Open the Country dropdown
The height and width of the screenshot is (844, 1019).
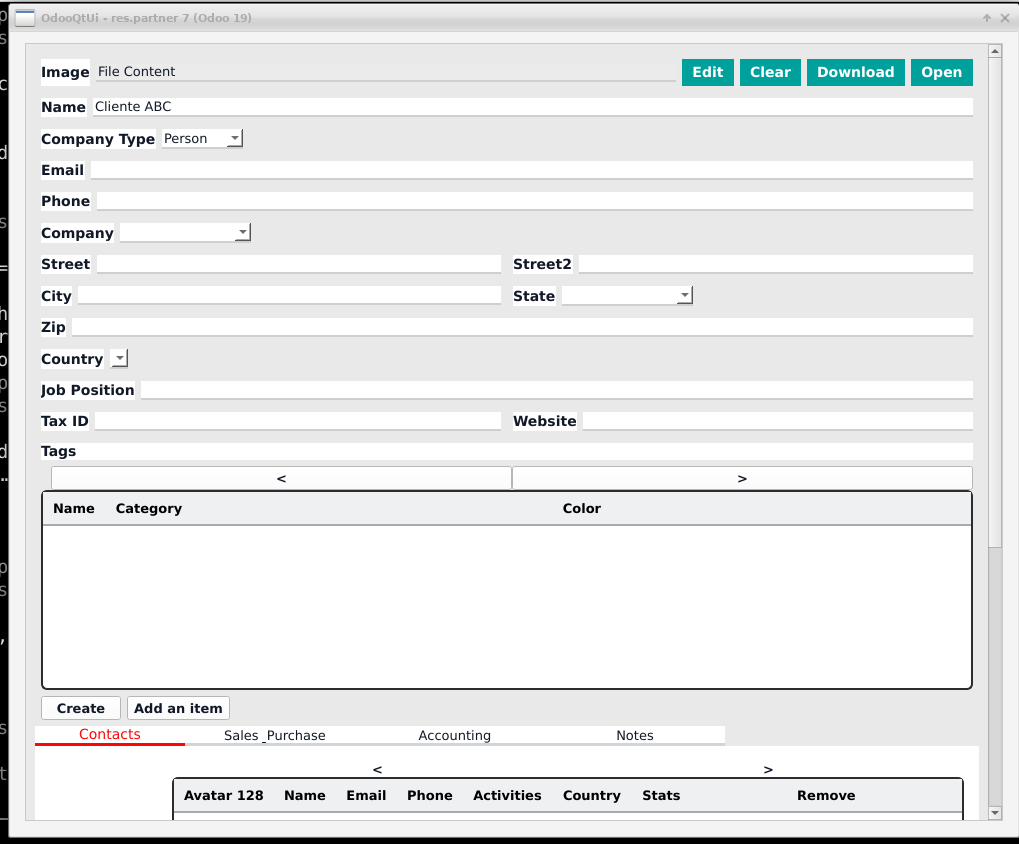[x=120, y=359]
